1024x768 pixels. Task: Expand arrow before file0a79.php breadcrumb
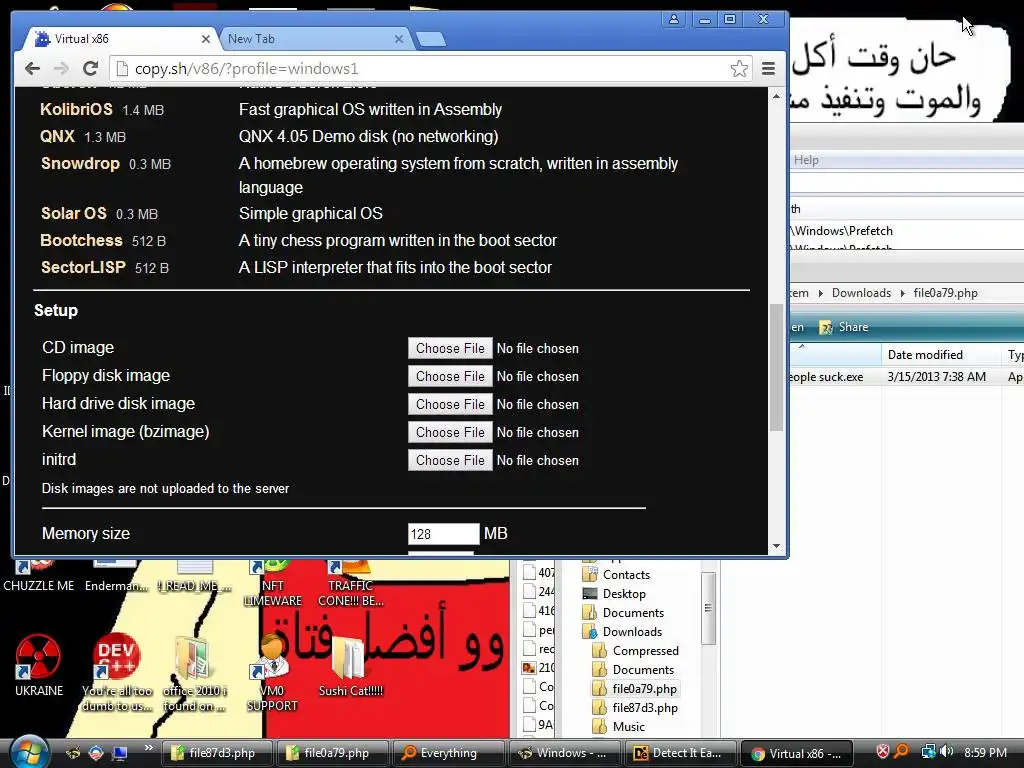tap(903, 293)
